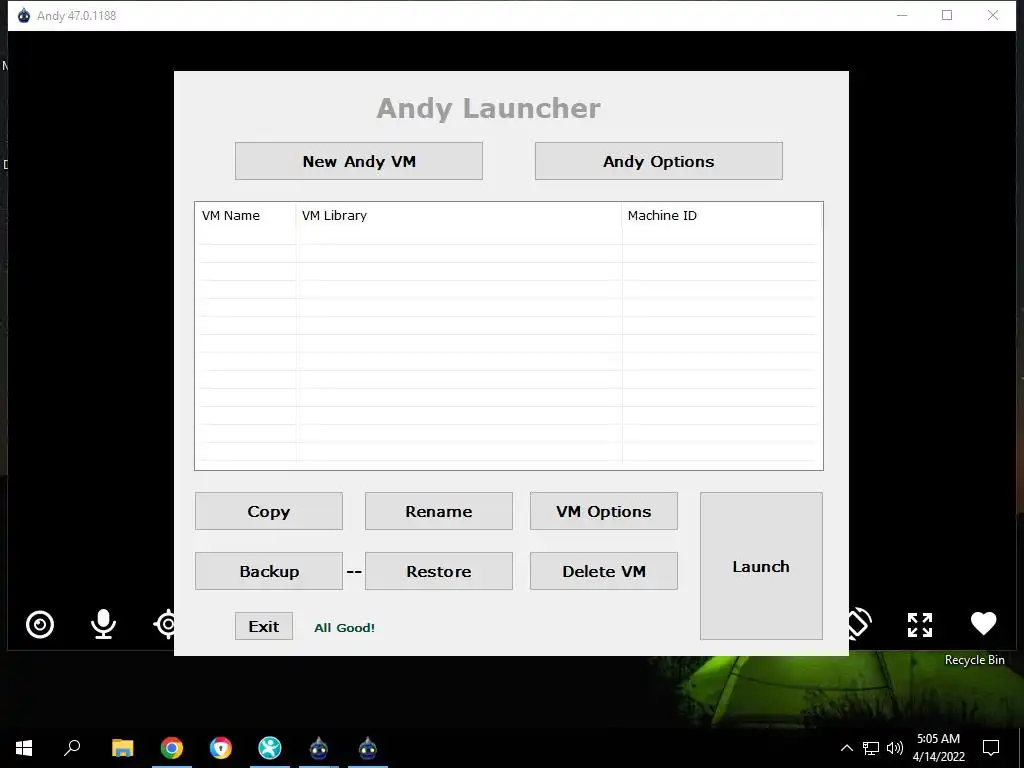The height and width of the screenshot is (768, 1024).
Task: Click Delete VM
Action: [603, 571]
